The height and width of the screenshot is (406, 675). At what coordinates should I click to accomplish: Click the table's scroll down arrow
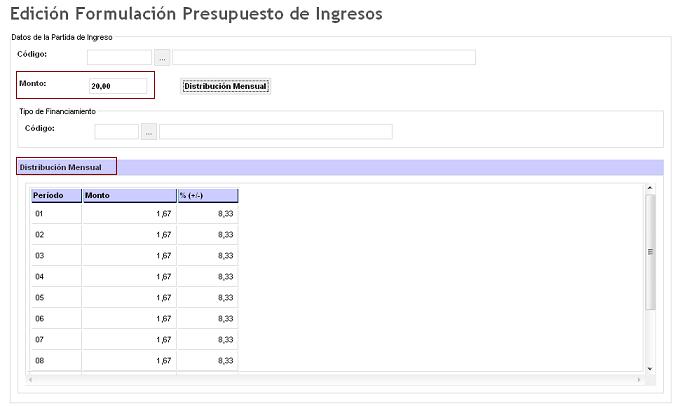pos(650,369)
